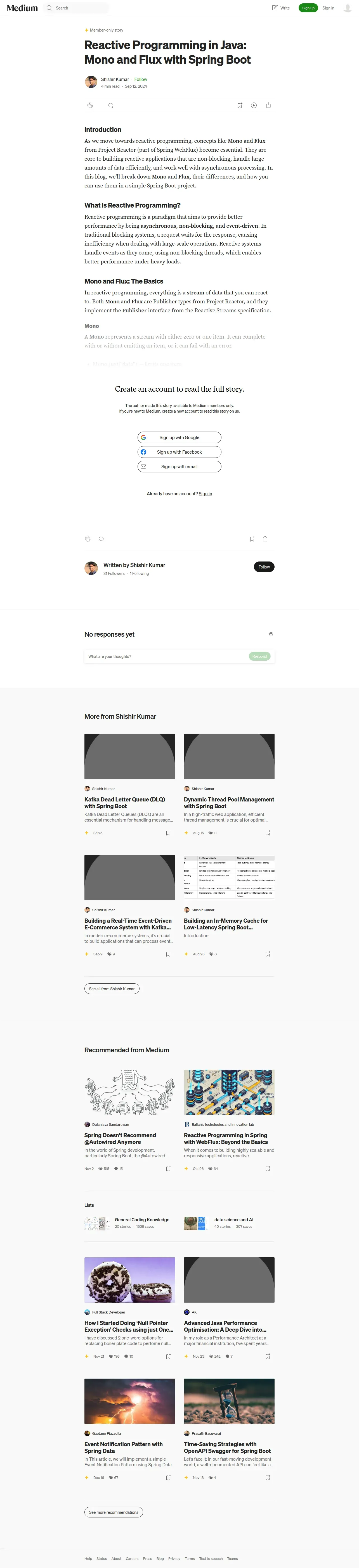Open Dynamic Thread Pool Management title
The height and width of the screenshot is (1568, 359).
click(229, 802)
